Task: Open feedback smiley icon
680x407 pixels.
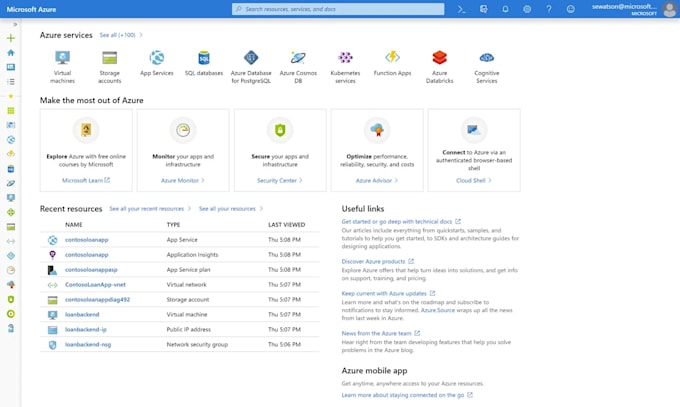Action: pyautogui.click(x=571, y=9)
